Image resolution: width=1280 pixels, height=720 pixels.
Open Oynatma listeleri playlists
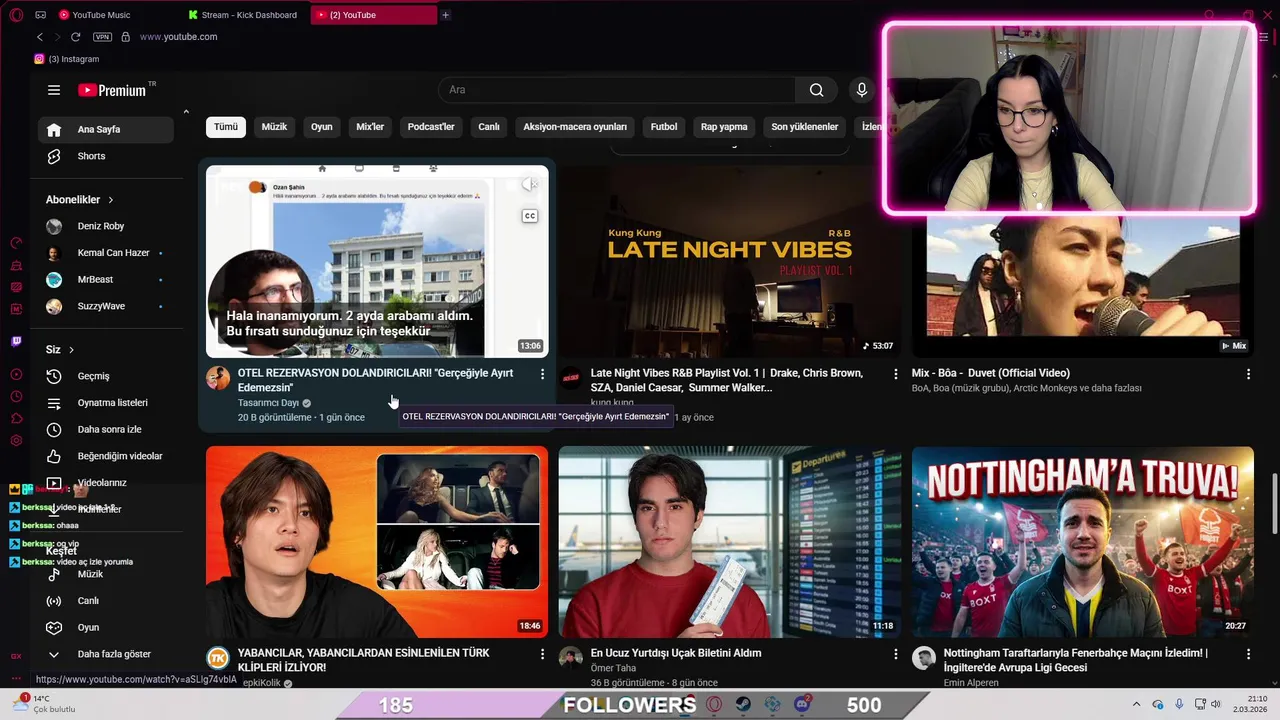coord(105,403)
